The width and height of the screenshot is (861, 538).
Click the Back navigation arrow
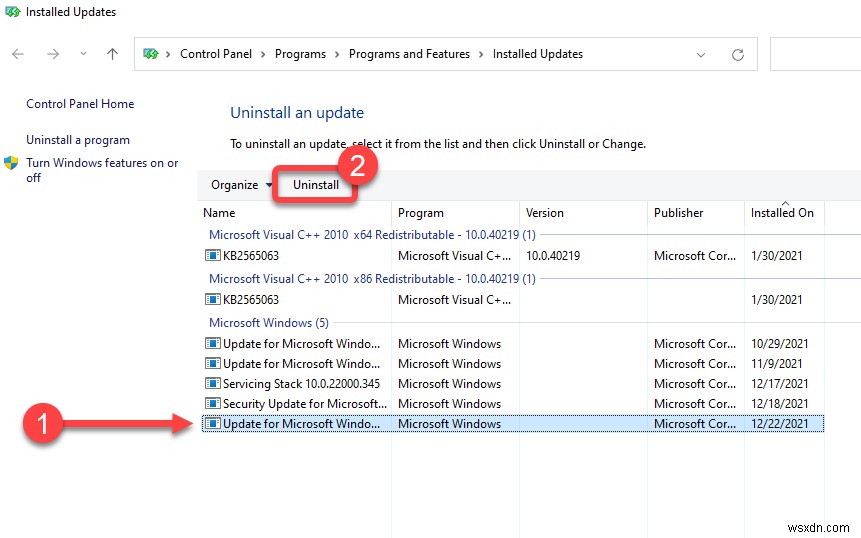click(18, 54)
